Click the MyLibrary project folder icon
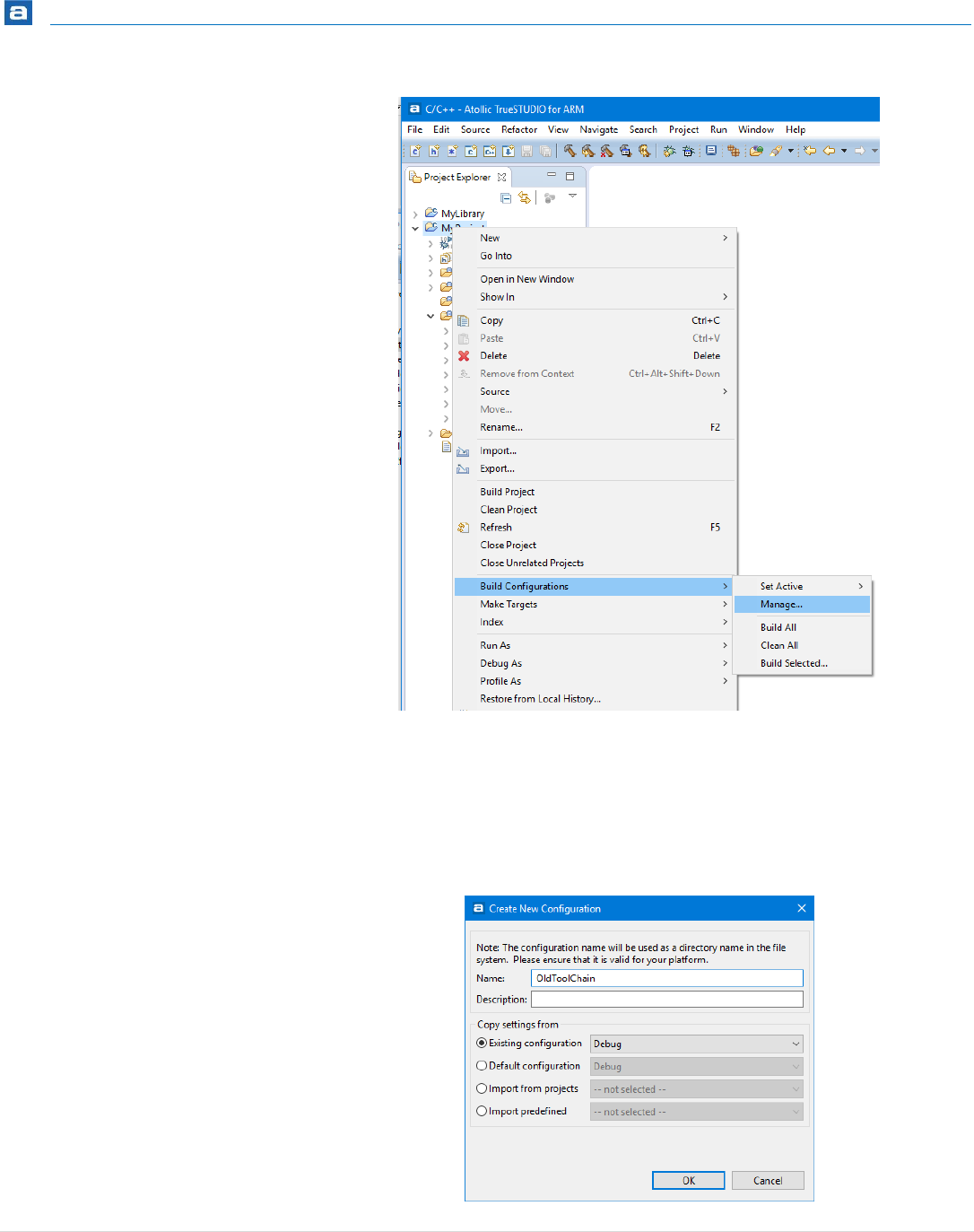 pos(431,213)
